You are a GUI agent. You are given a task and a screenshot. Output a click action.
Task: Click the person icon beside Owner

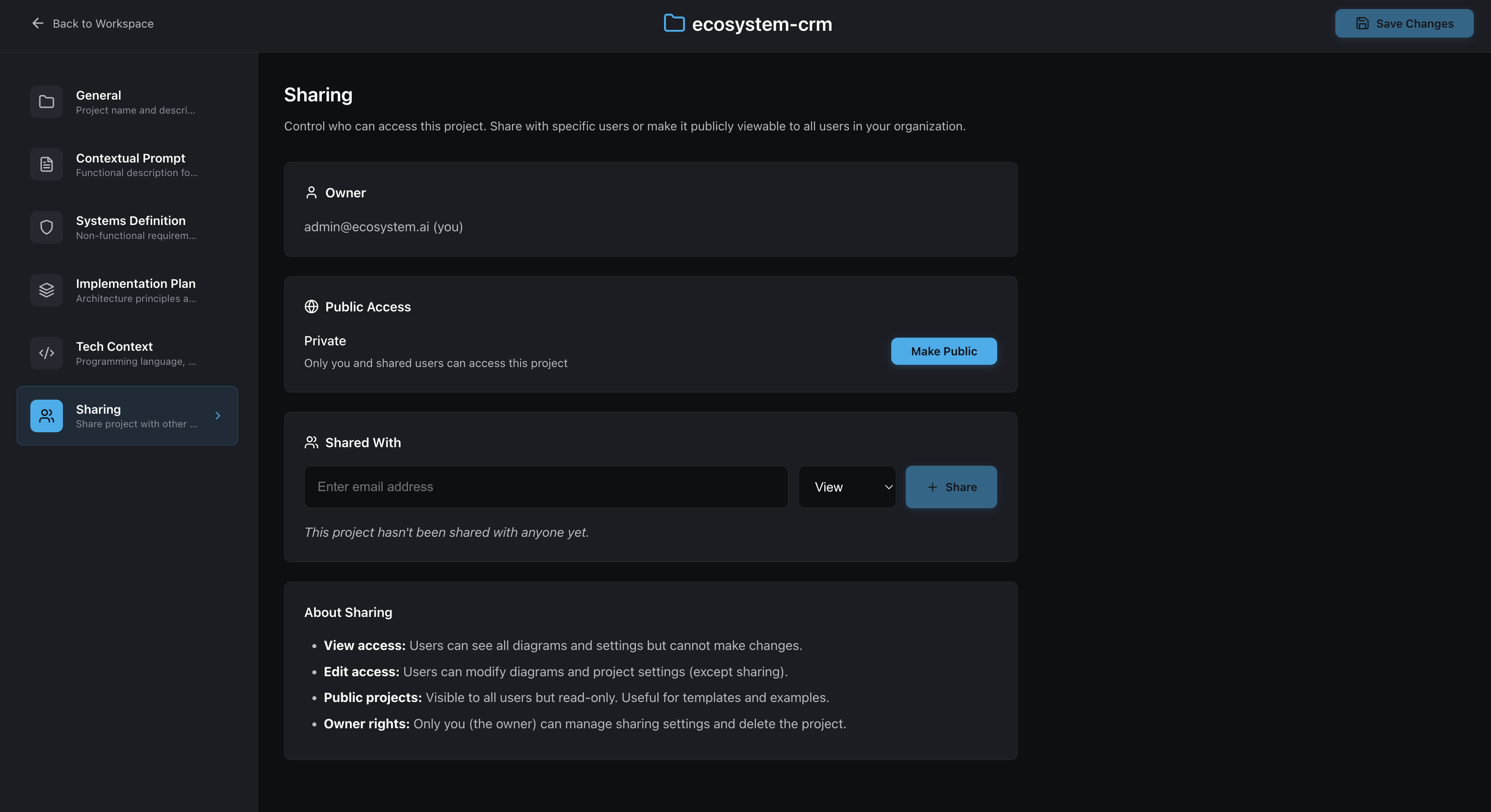pos(311,193)
